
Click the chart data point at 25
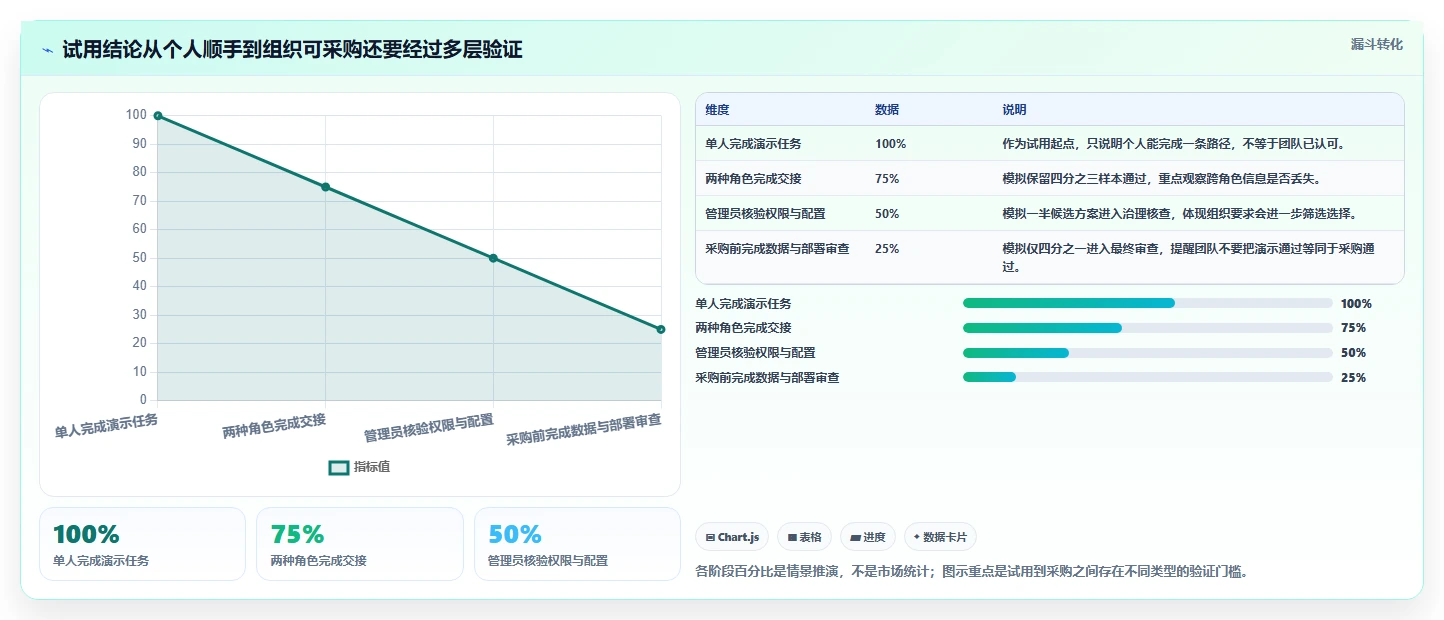click(x=661, y=329)
